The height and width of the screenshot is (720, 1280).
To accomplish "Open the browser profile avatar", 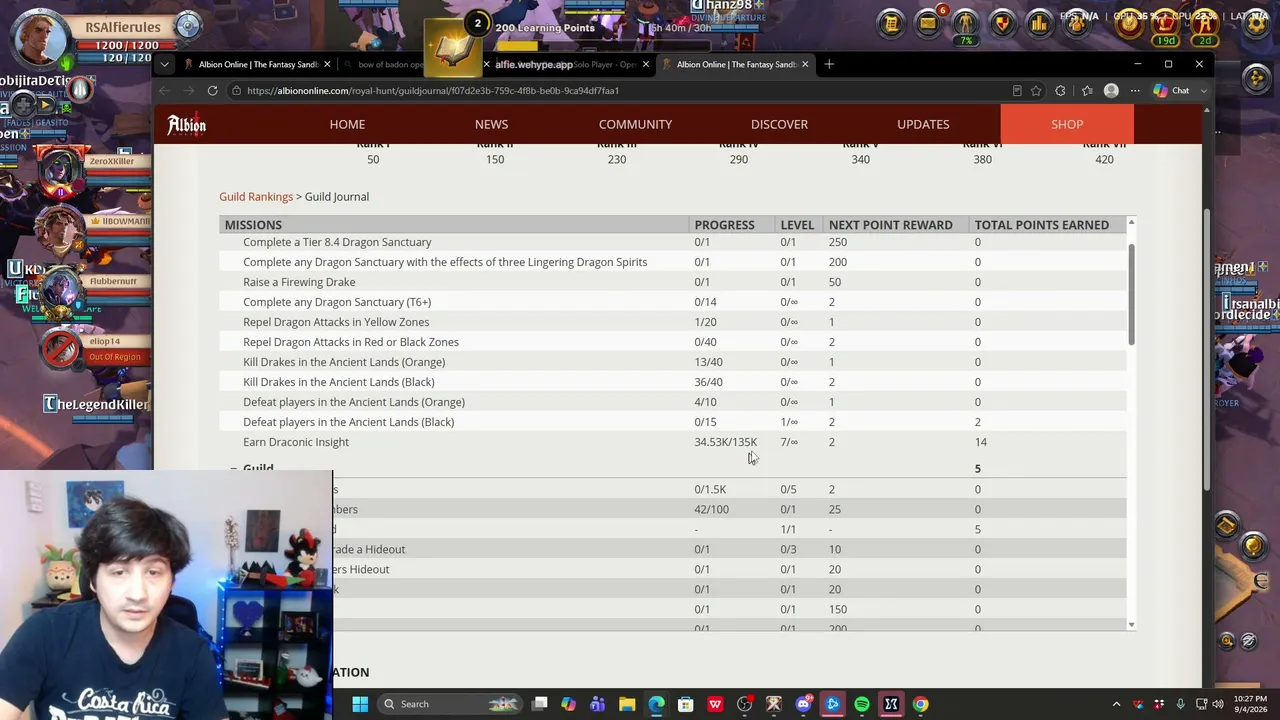I will [1111, 90].
